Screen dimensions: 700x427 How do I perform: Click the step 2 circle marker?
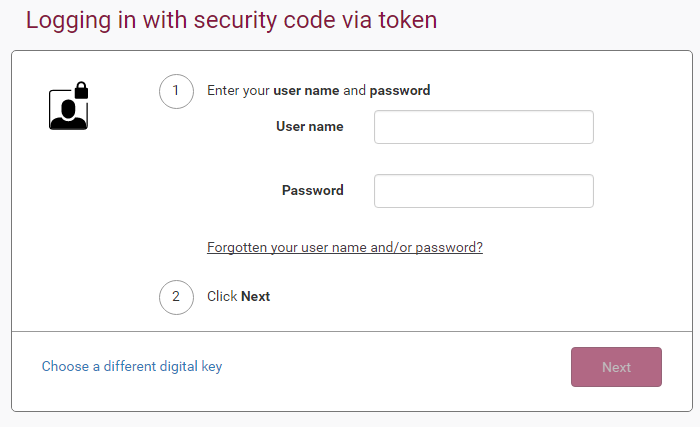coord(176,297)
